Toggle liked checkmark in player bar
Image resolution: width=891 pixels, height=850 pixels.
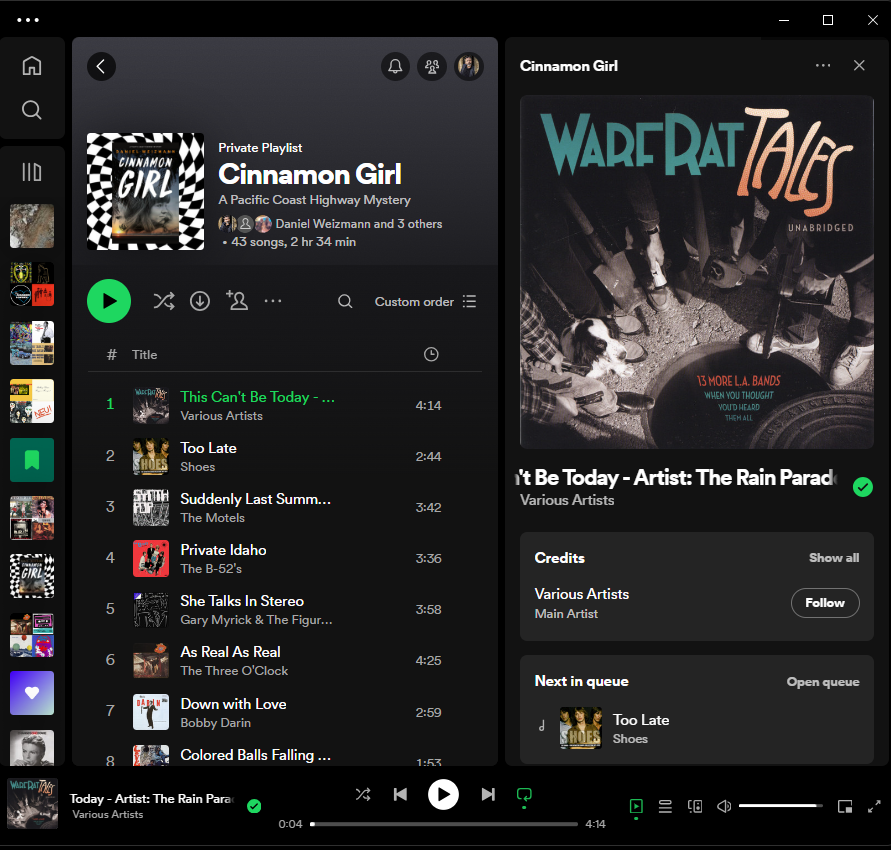(x=254, y=806)
